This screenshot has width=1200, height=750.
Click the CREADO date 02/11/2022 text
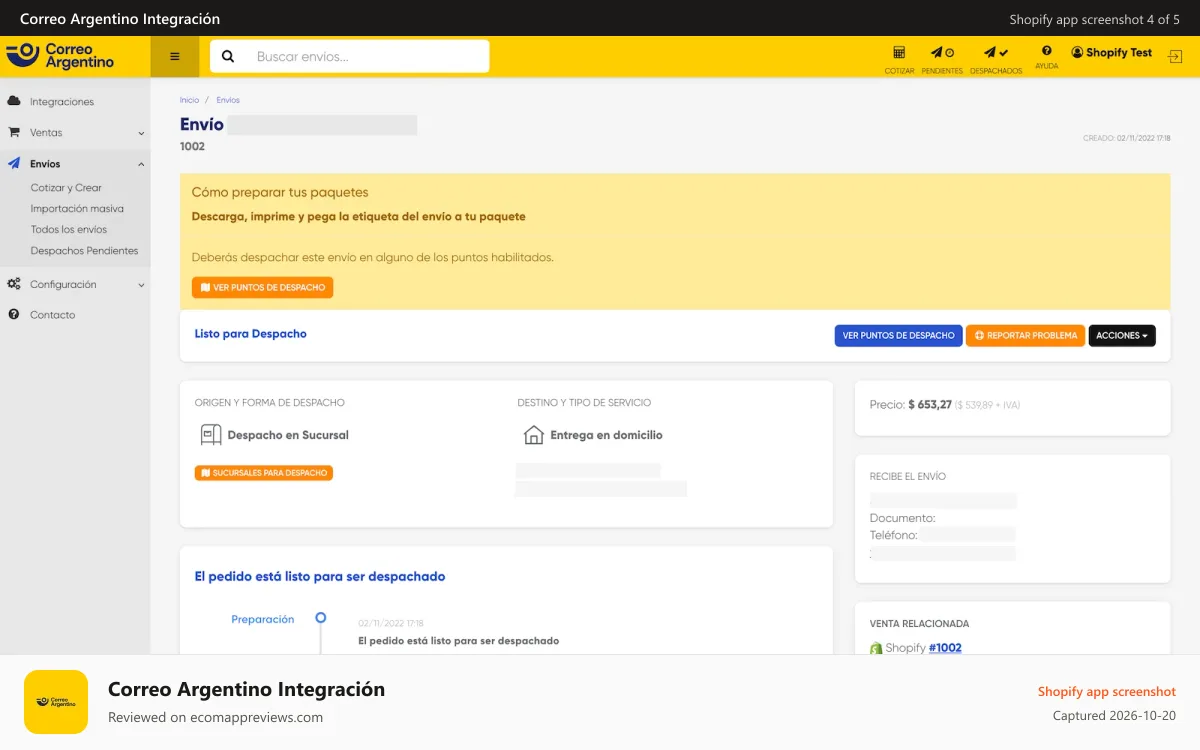(x=1127, y=138)
